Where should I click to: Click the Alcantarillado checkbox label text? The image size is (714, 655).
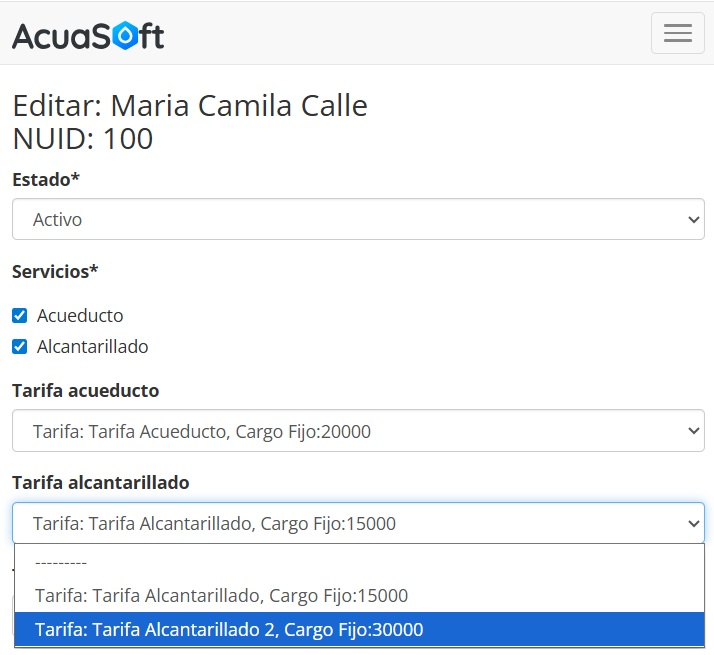(x=92, y=347)
